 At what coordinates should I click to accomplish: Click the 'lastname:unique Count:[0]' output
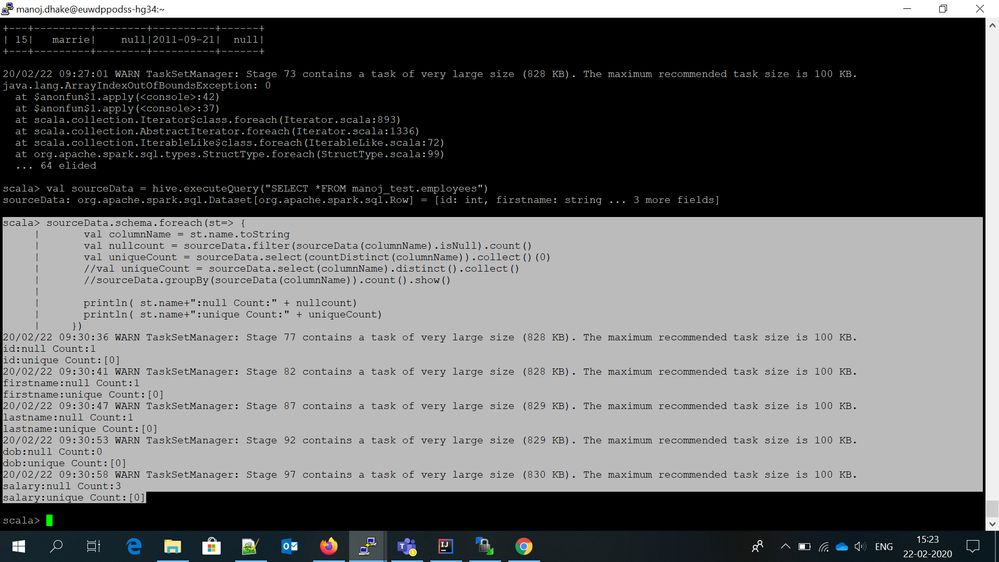(x=80, y=429)
